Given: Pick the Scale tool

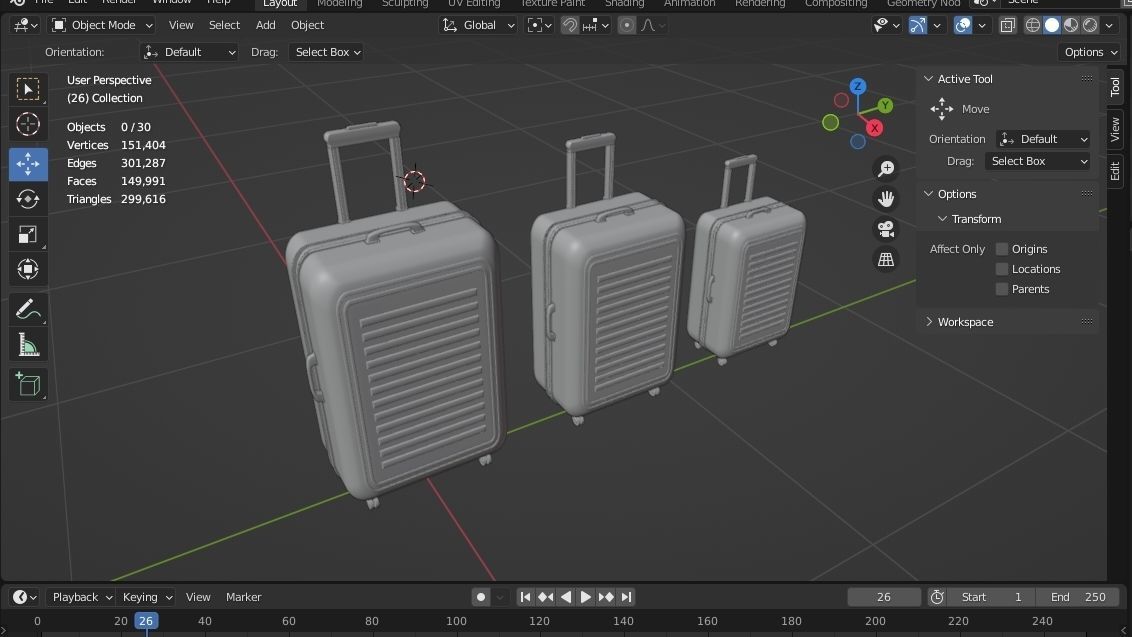Looking at the screenshot, I should (28, 234).
